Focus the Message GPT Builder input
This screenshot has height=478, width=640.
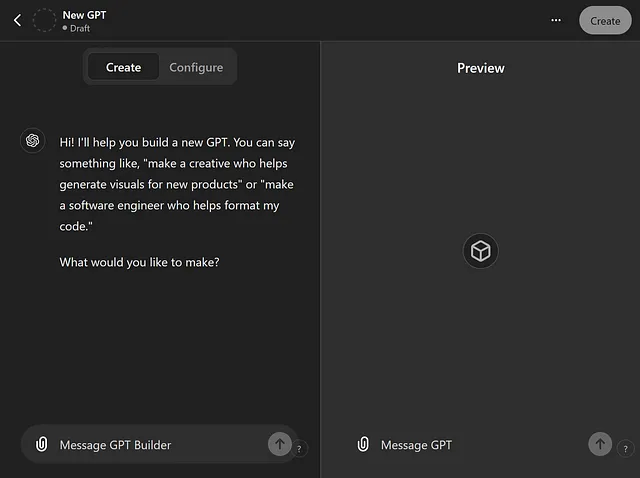(159, 445)
